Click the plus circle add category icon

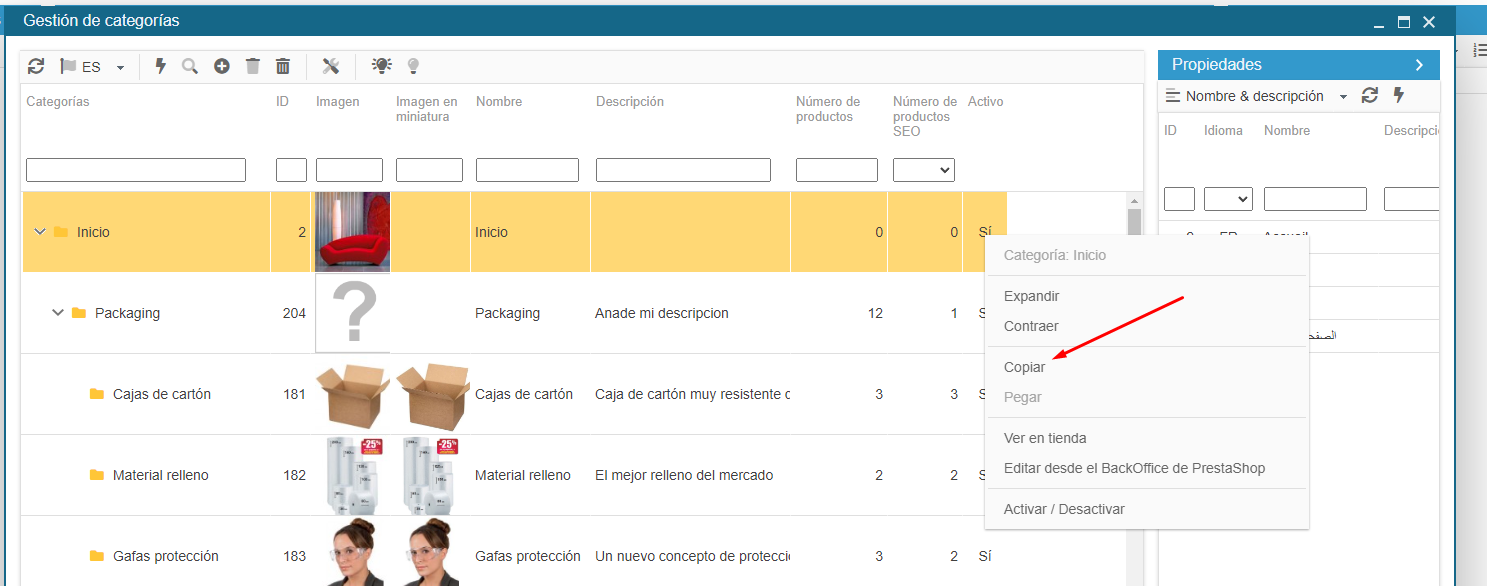point(222,66)
